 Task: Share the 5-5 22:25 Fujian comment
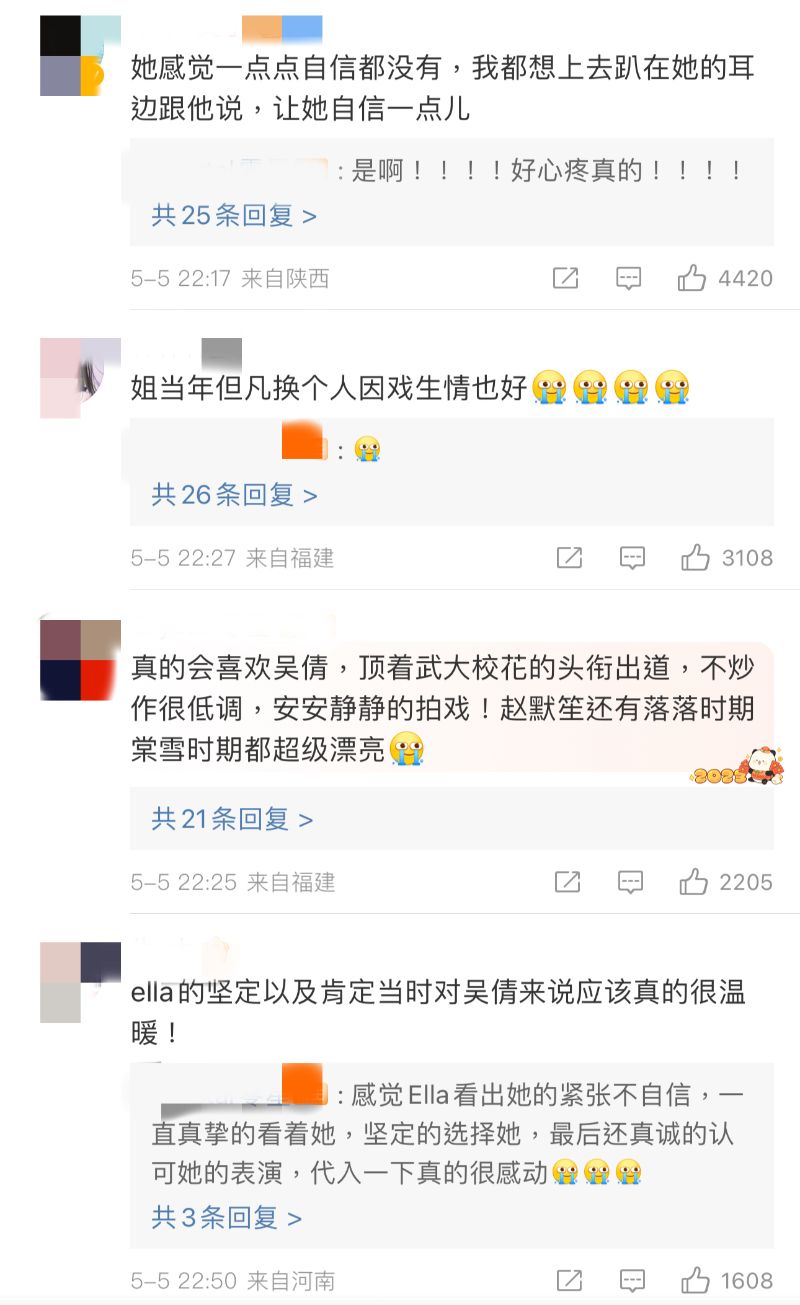[x=568, y=881]
